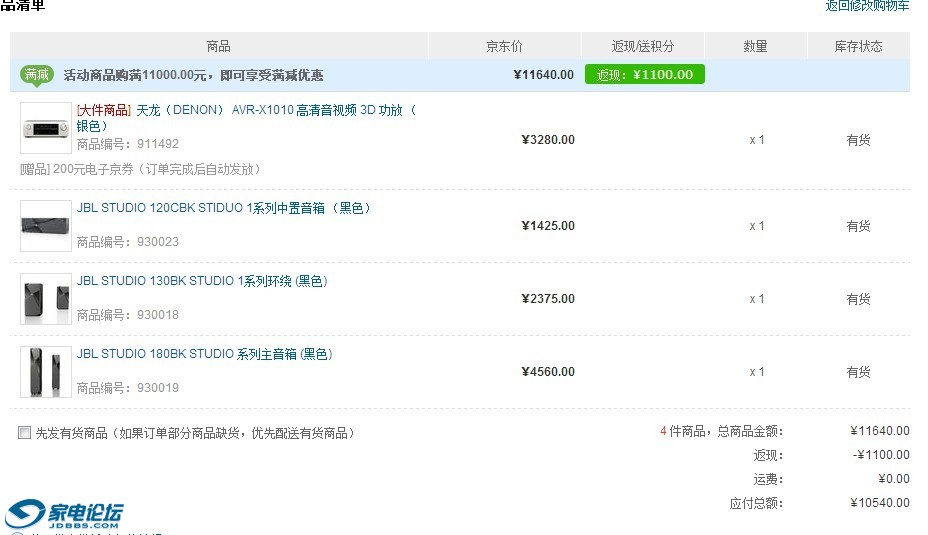Click the 满减 promotion badge icon
Viewport: 928px width, 535px height.
click(x=37, y=76)
